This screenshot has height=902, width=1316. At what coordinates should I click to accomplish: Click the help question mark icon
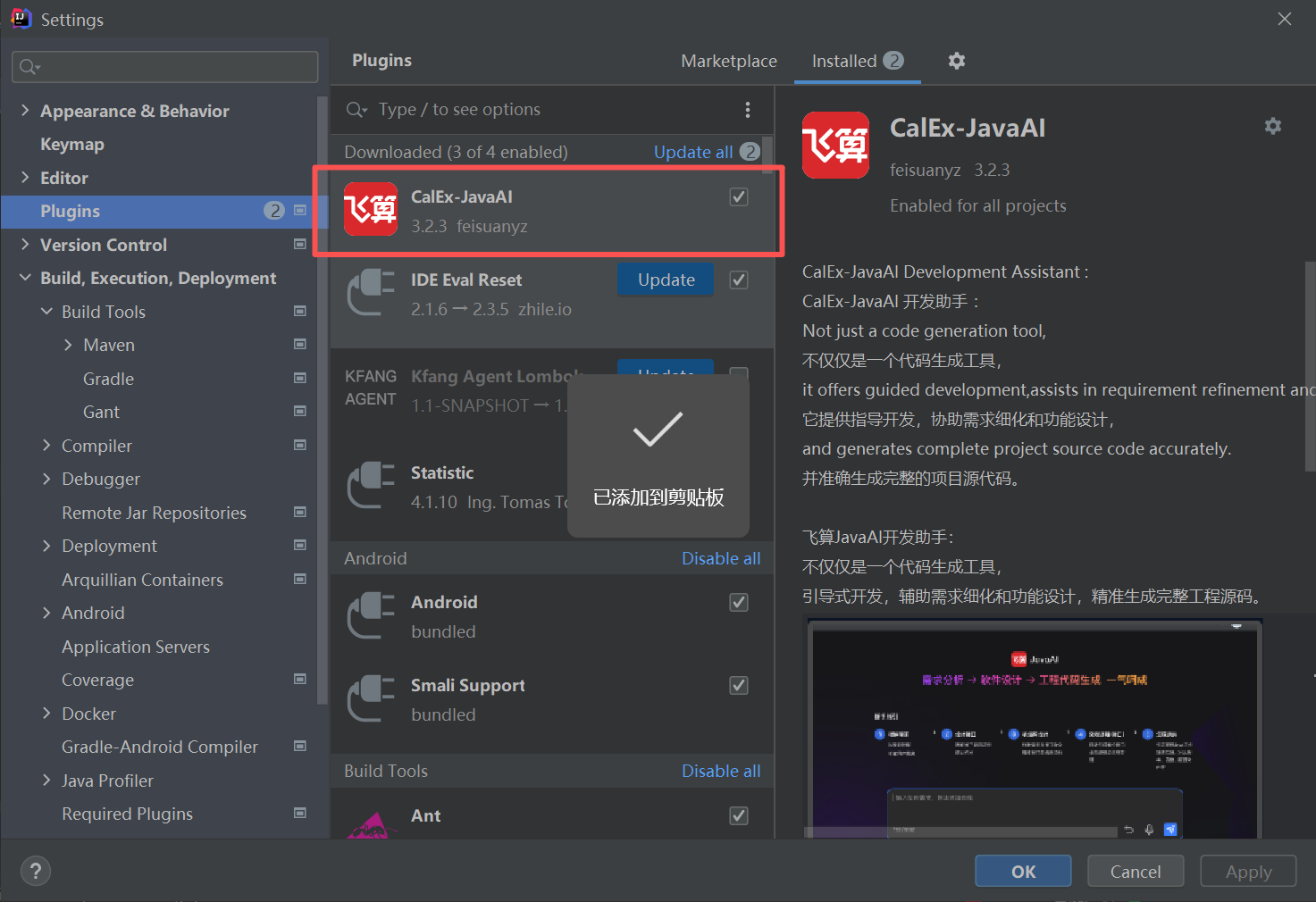coord(36,871)
